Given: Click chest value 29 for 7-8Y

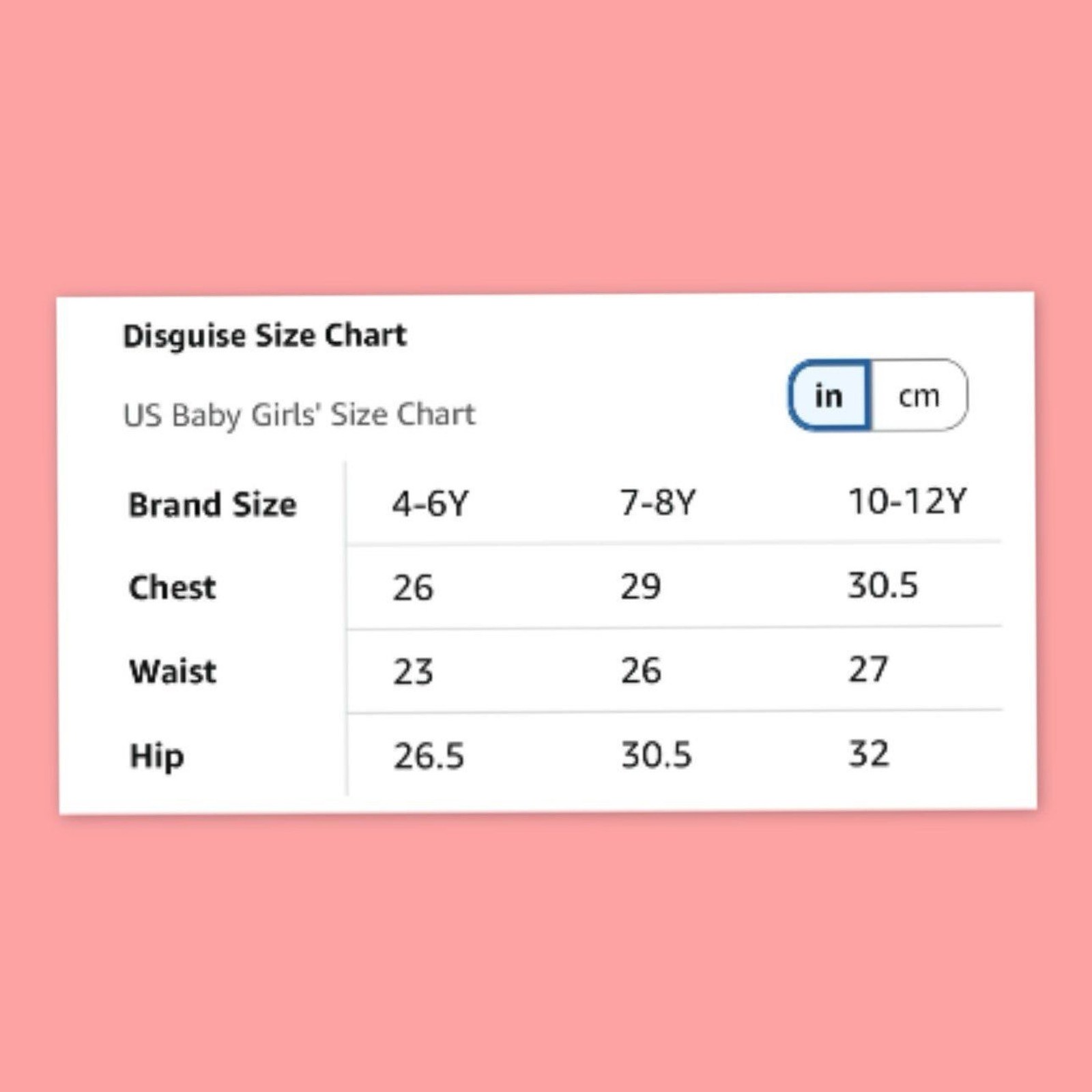Looking at the screenshot, I should point(640,586).
